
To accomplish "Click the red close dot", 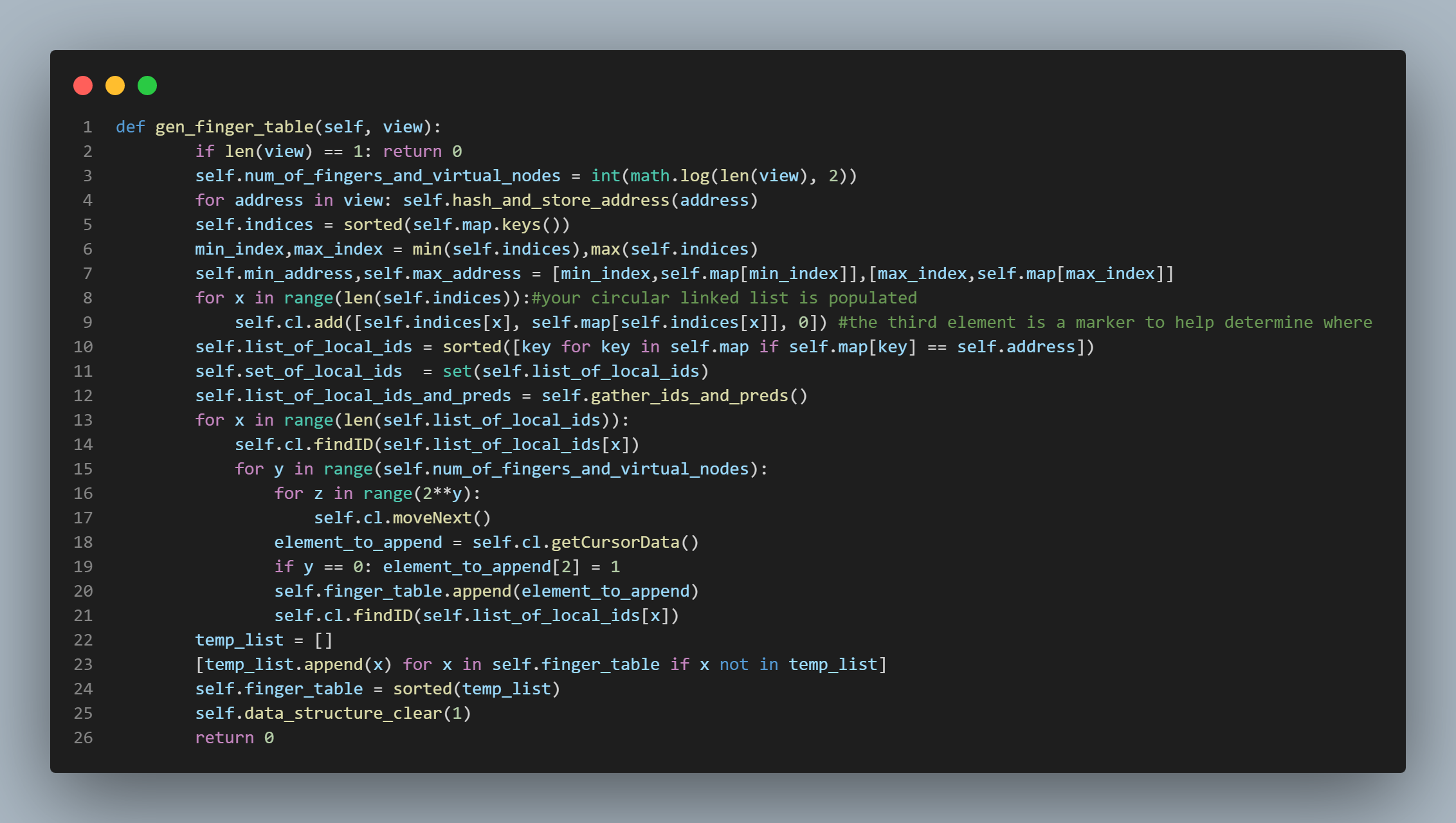I will [83, 86].
